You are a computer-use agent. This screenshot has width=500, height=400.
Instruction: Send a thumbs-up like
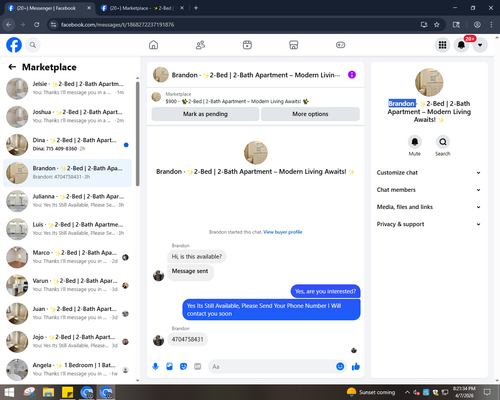(356, 367)
